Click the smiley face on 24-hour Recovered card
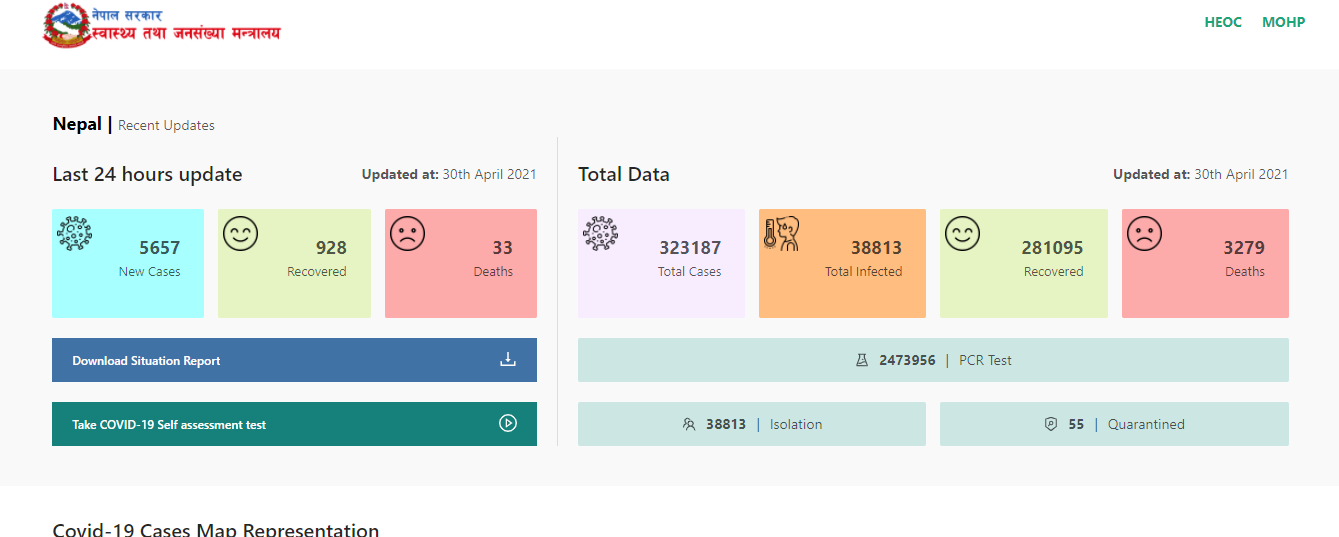Image resolution: width=1339 pixels, height=537 pixels. tap(240, 234)
